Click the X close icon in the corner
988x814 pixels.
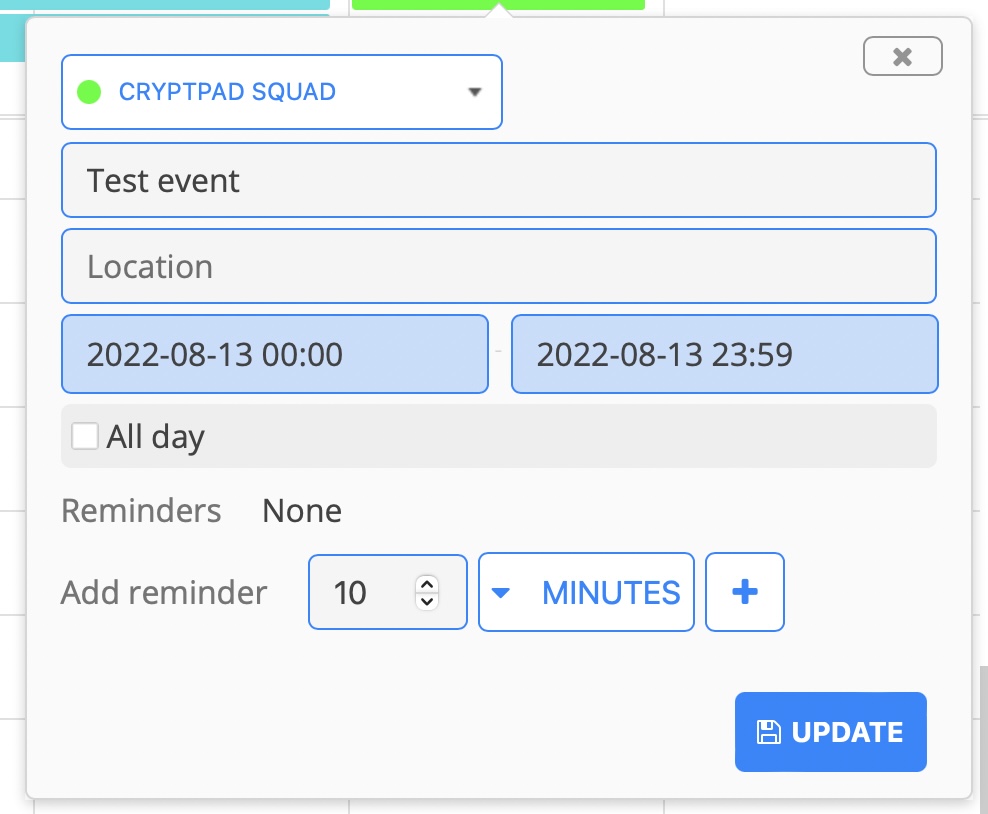902,56
